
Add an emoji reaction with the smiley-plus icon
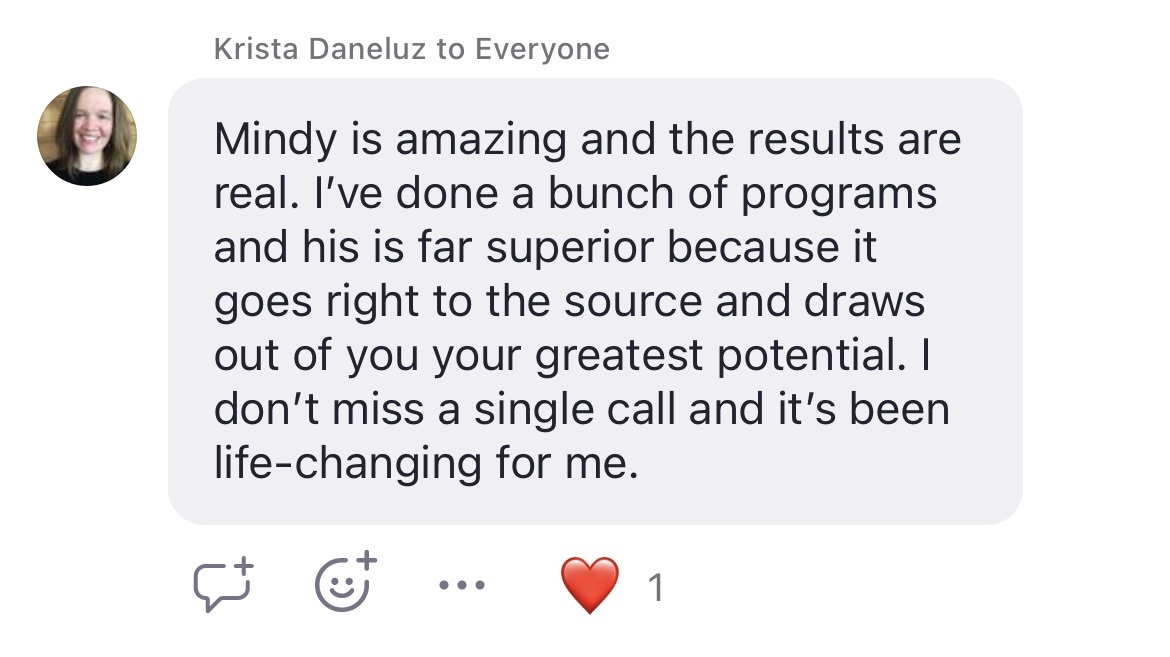(345, 582)
